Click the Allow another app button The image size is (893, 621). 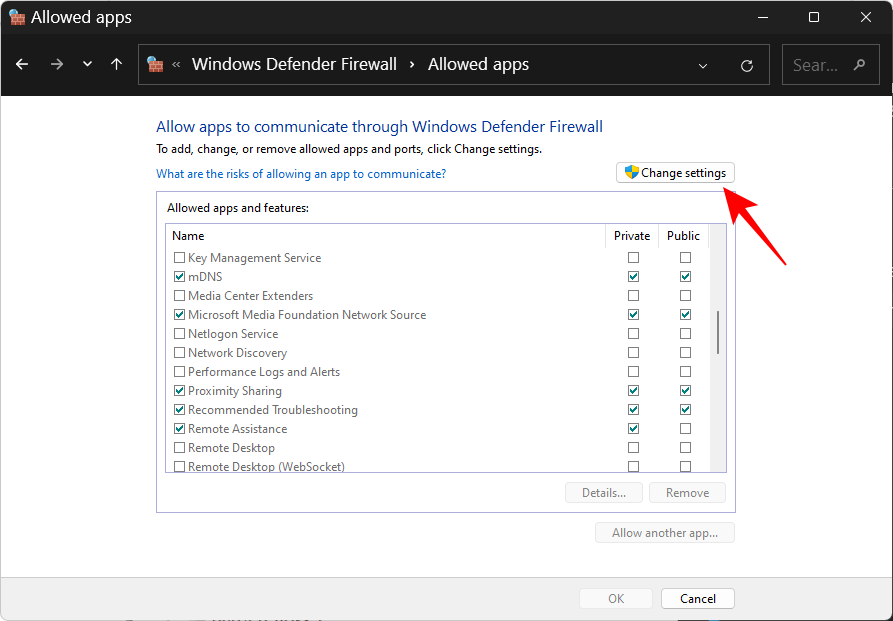(664, 532)
